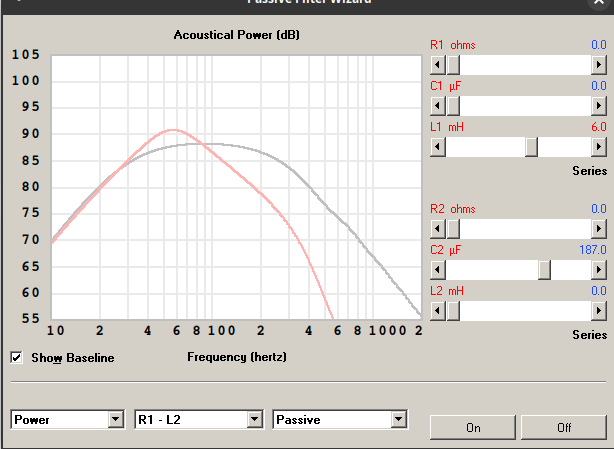Click the L2 mH left arrow

click(x=438, y=311)
